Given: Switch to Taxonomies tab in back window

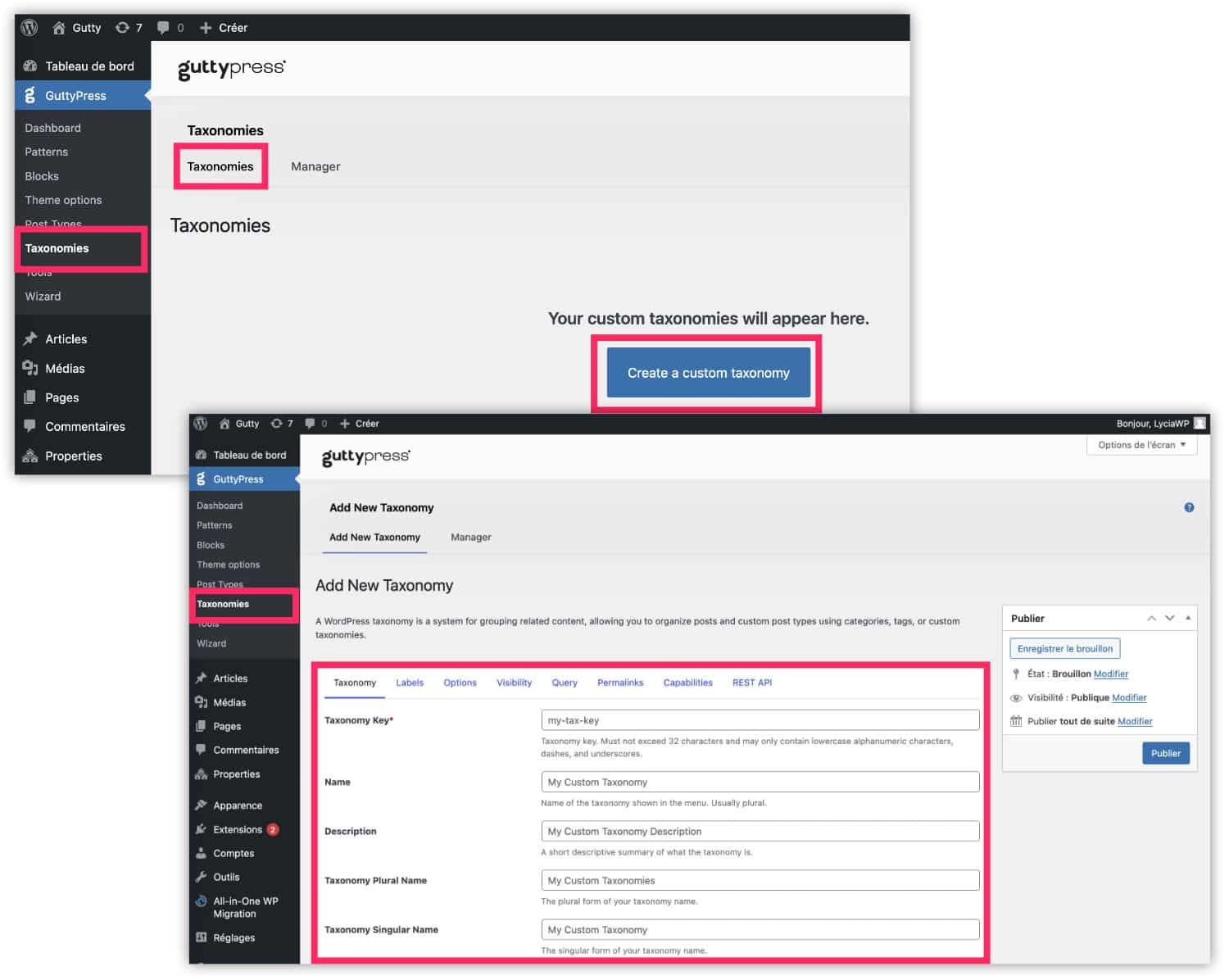Looking at the screenshot, I should pos(220,166).
